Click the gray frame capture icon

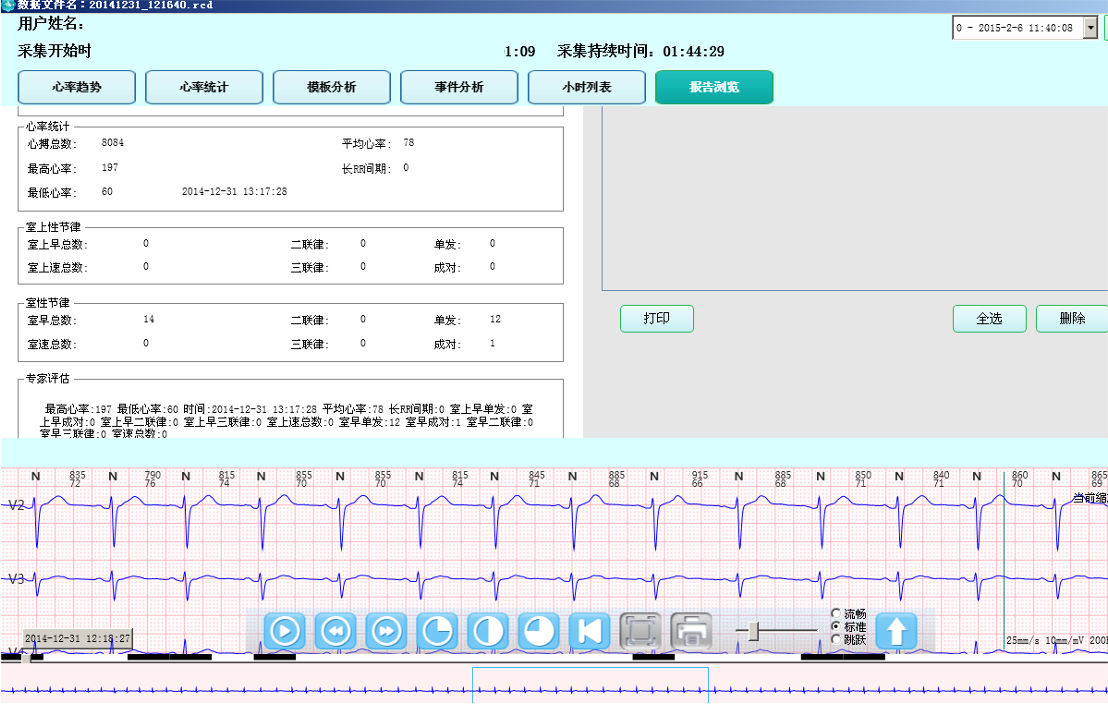point(640,630)
